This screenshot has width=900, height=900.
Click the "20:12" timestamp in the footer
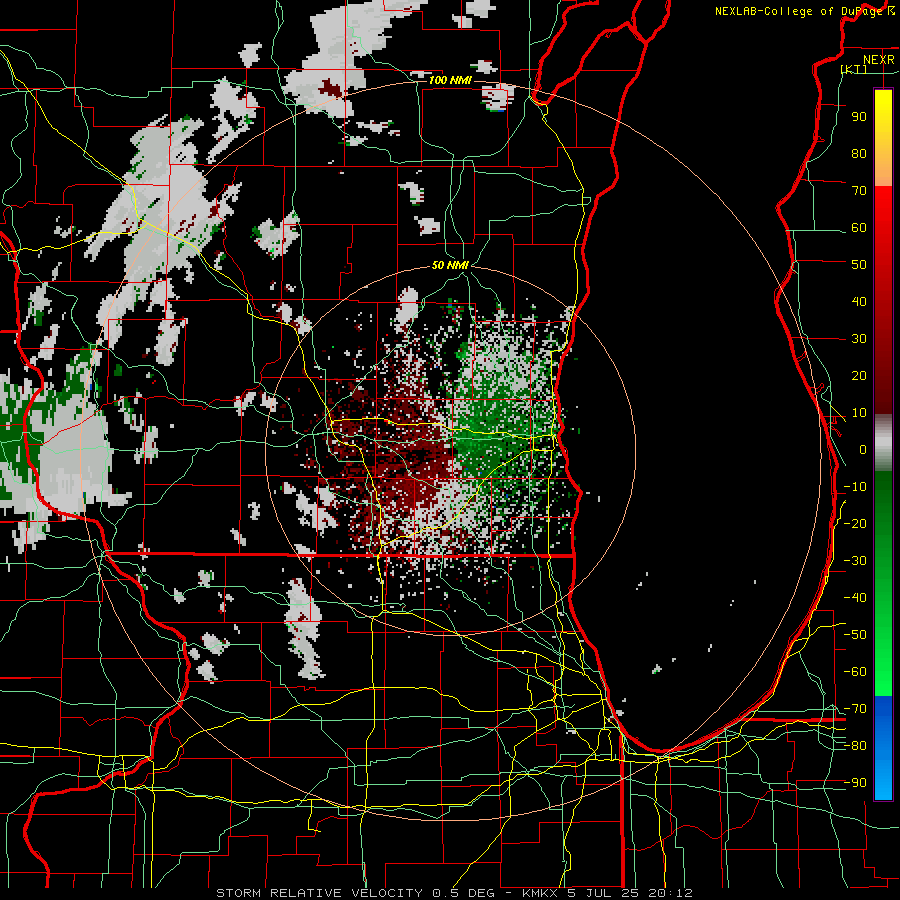tap(670, 893)
